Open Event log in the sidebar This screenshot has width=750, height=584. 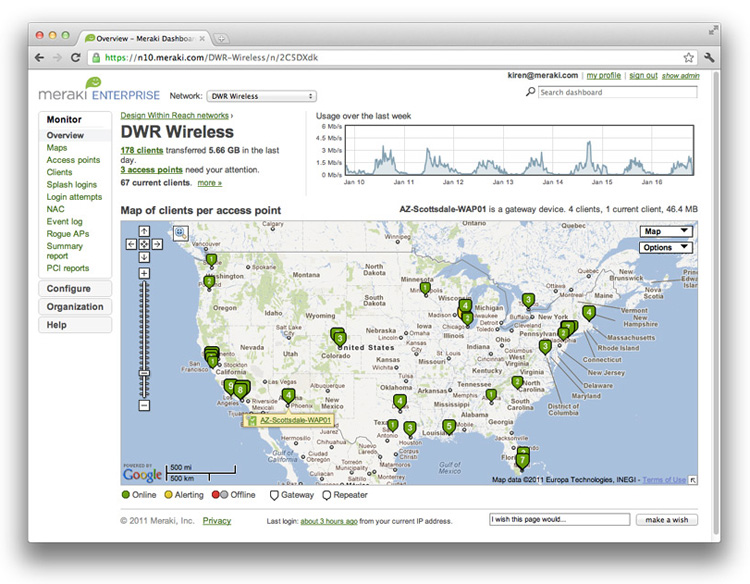coord(64,222)
